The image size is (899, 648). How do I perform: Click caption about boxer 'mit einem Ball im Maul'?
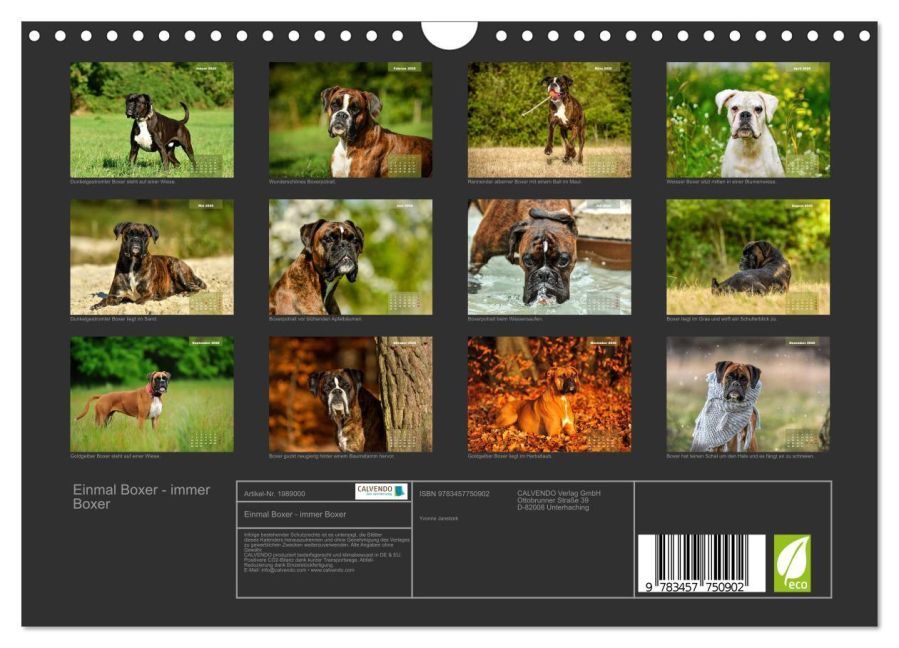[x=525, y=182]
